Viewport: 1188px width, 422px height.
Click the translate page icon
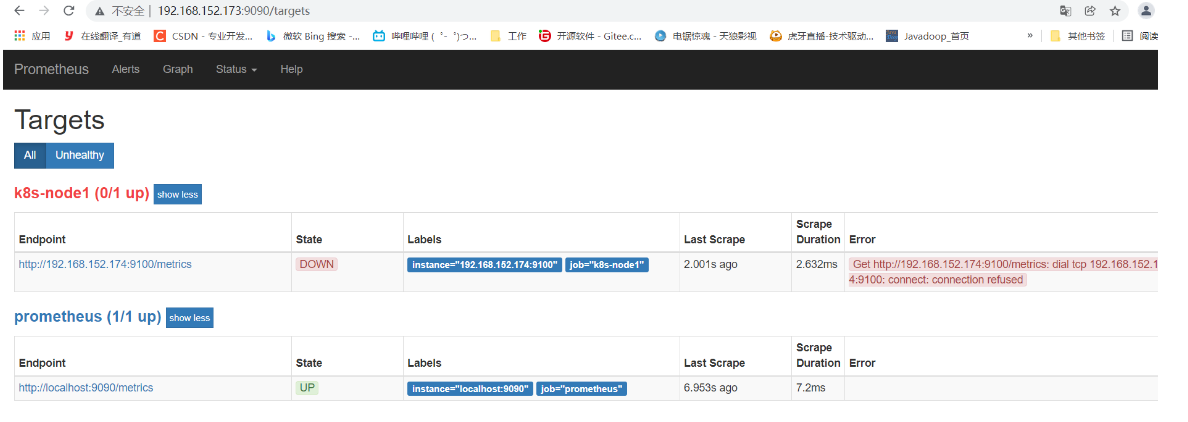pos(1065,11)
